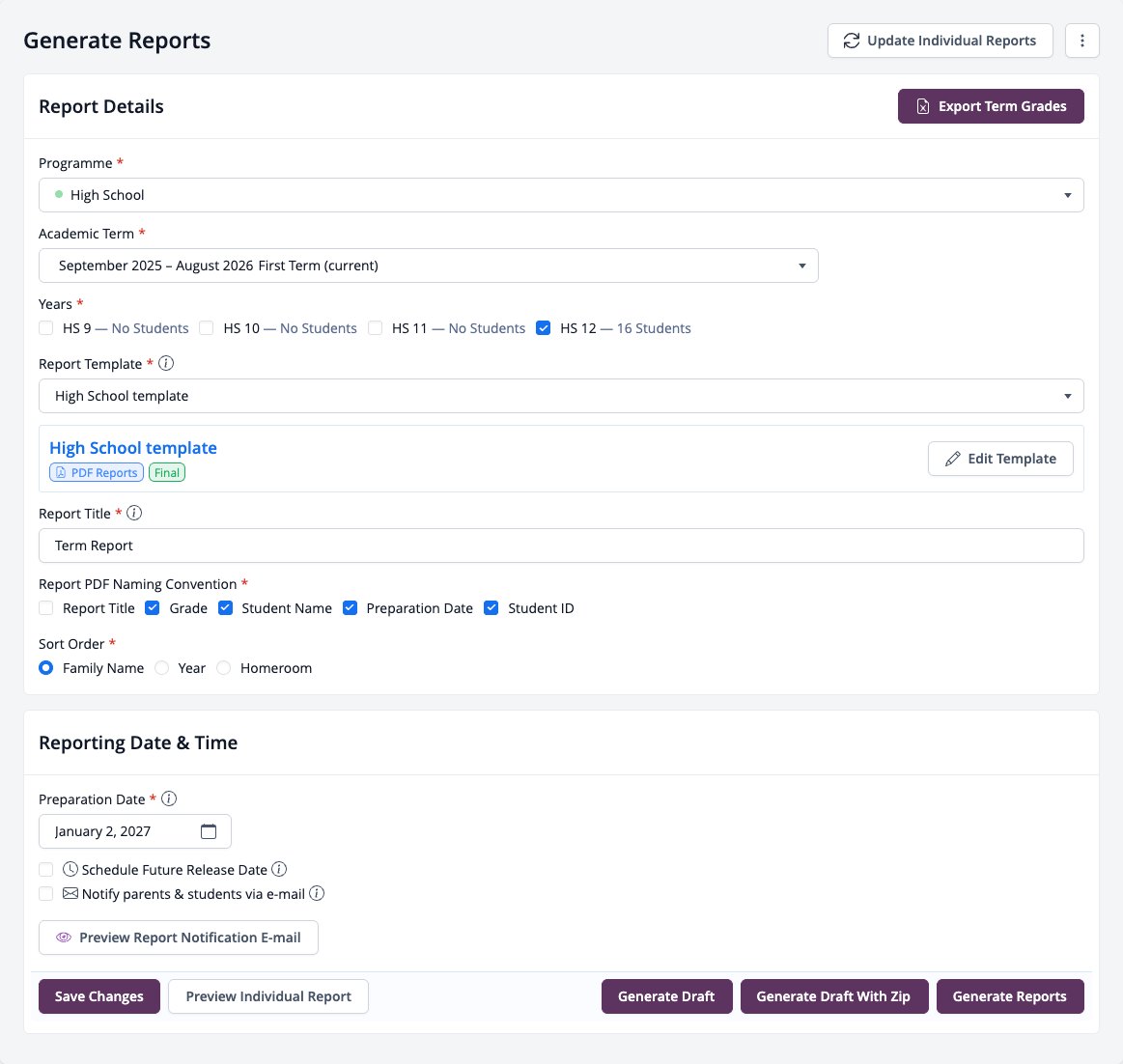Click the info icon beside Report Template
1123x1064 pixels.
pos(166,364)
